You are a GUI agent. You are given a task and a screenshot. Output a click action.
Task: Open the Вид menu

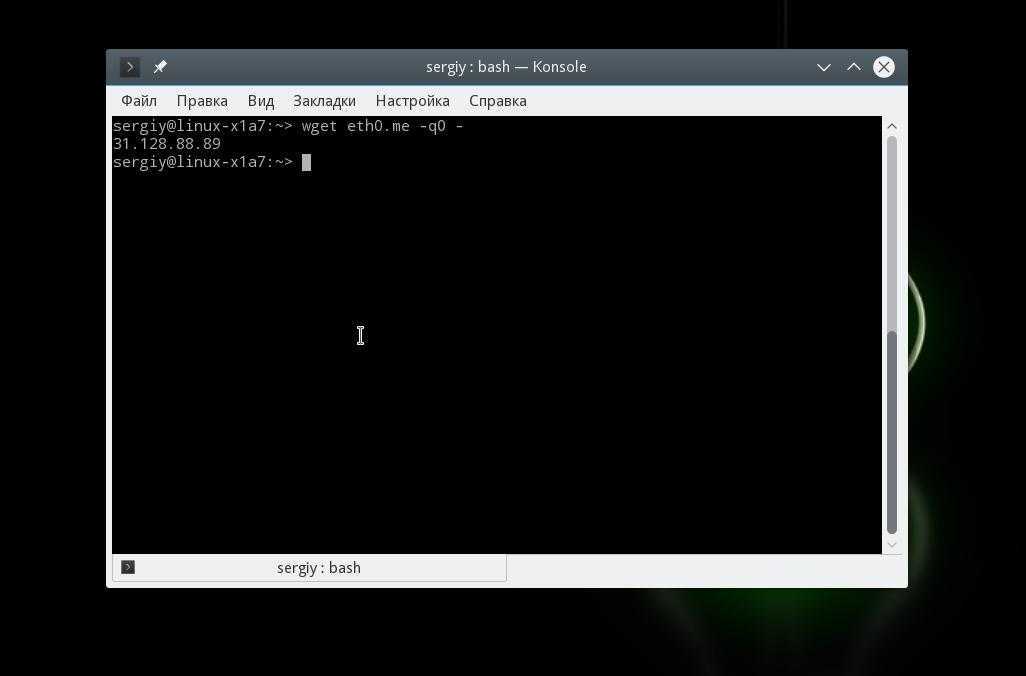(x=261, y=101)
